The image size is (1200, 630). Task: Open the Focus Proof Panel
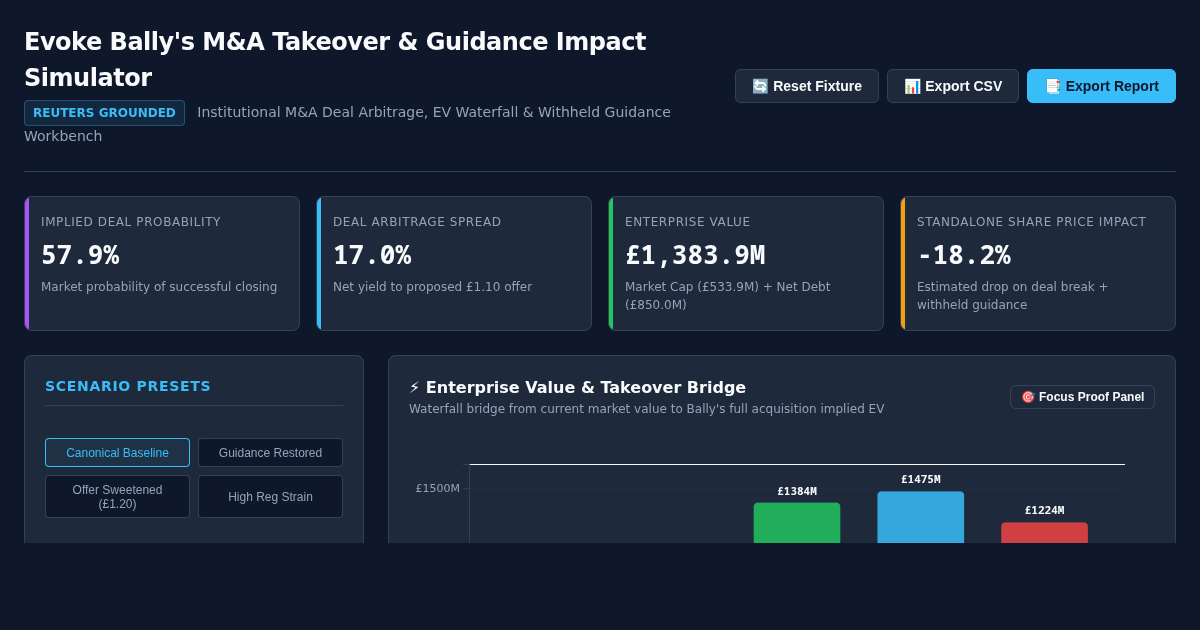[x=1082, y=397]
